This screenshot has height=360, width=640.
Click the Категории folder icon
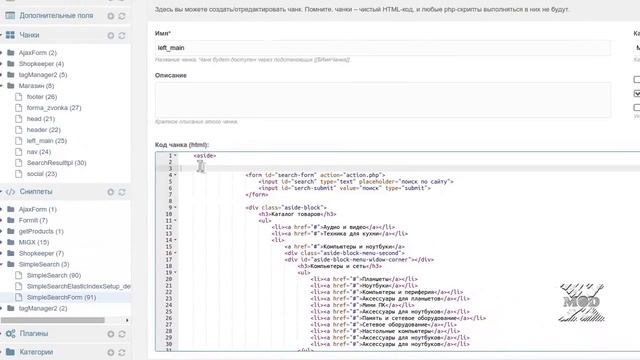[x=10, y=352]
